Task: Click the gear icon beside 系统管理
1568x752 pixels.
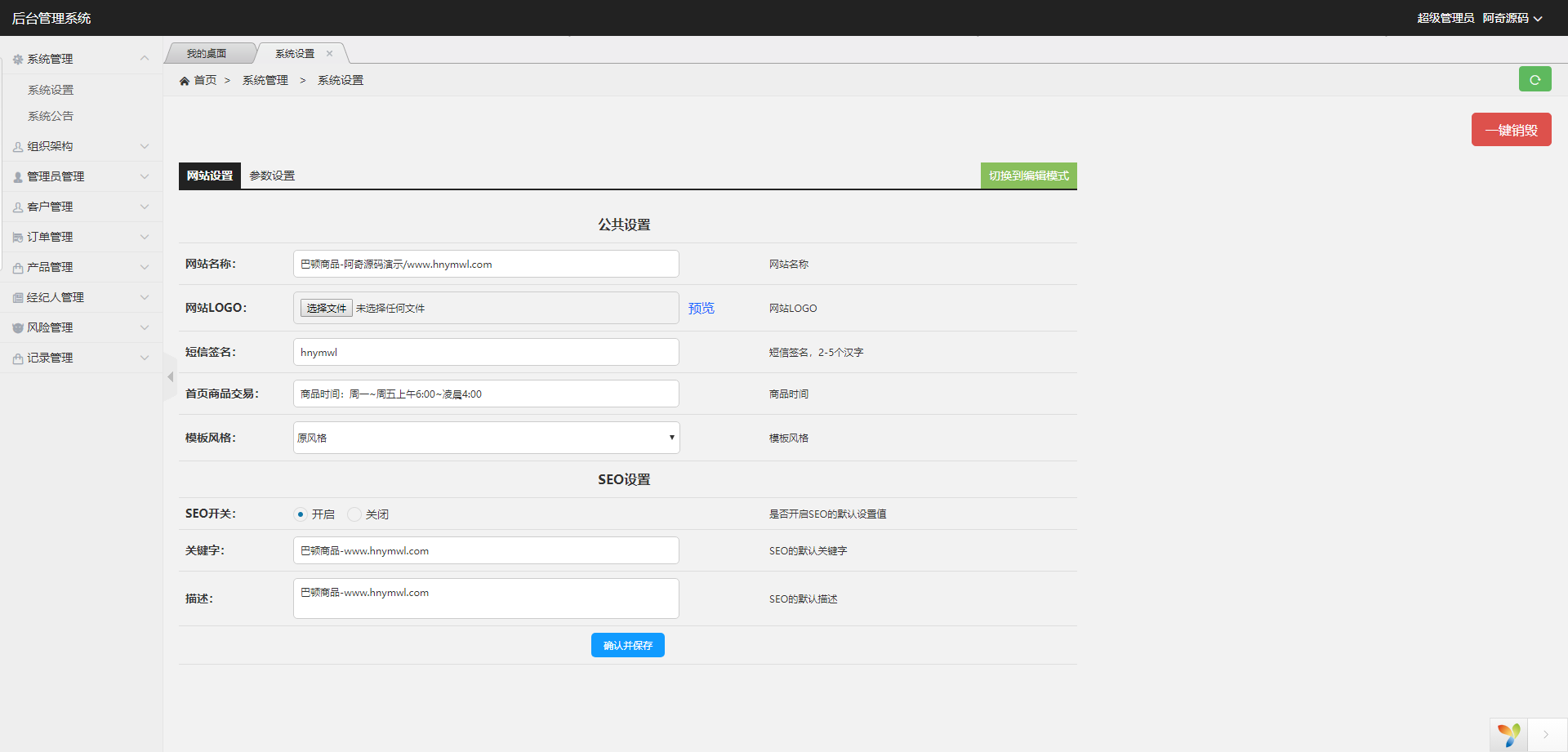Action: (x=18, y=60)
